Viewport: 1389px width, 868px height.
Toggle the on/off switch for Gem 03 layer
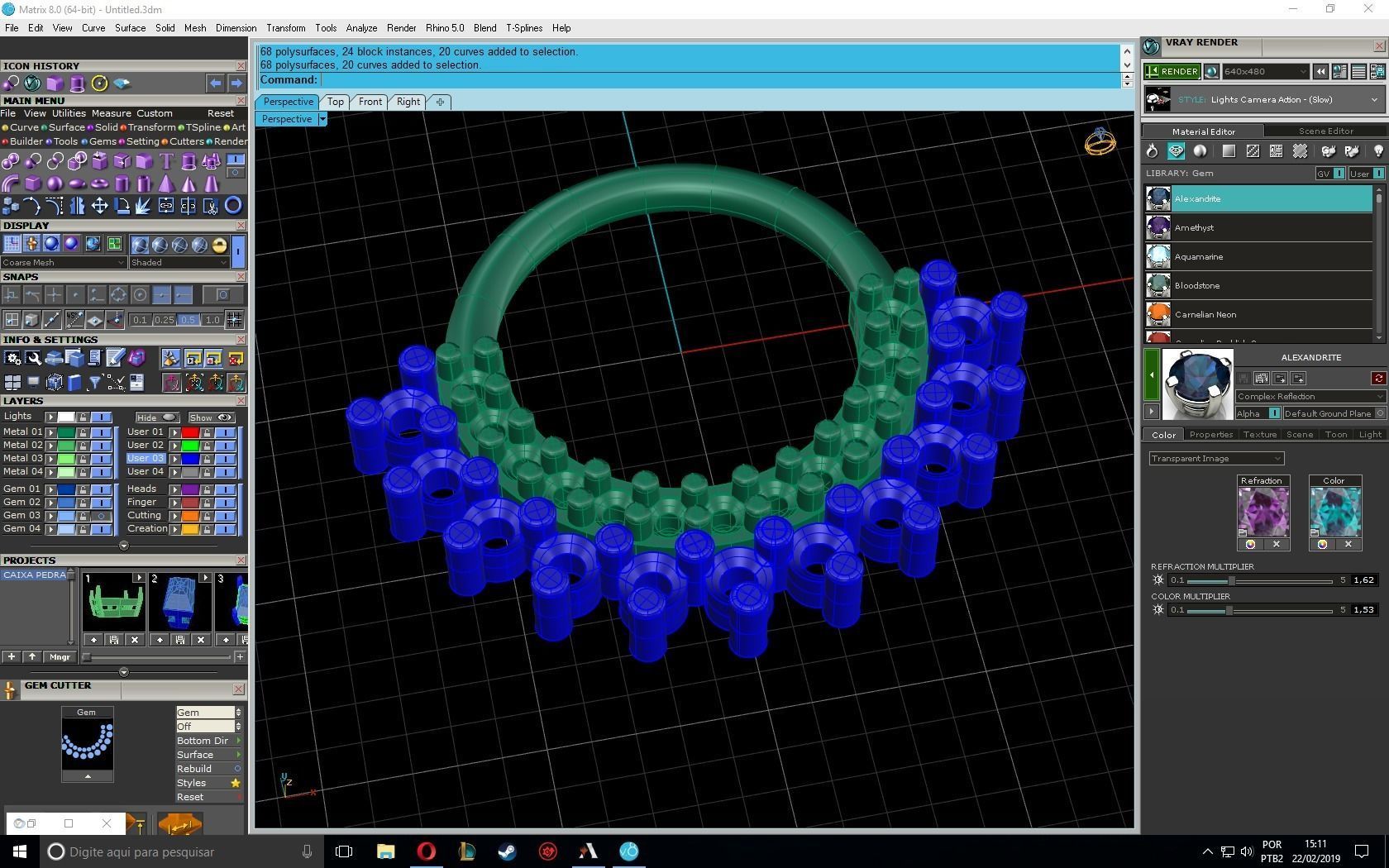101,516
